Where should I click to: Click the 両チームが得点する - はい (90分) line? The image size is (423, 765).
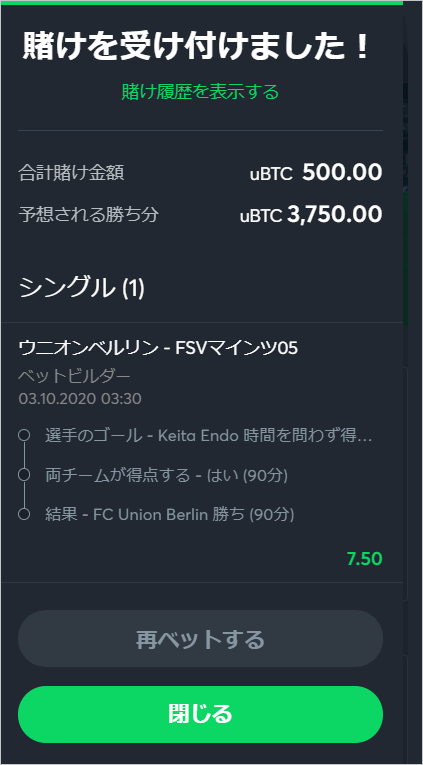166,475
